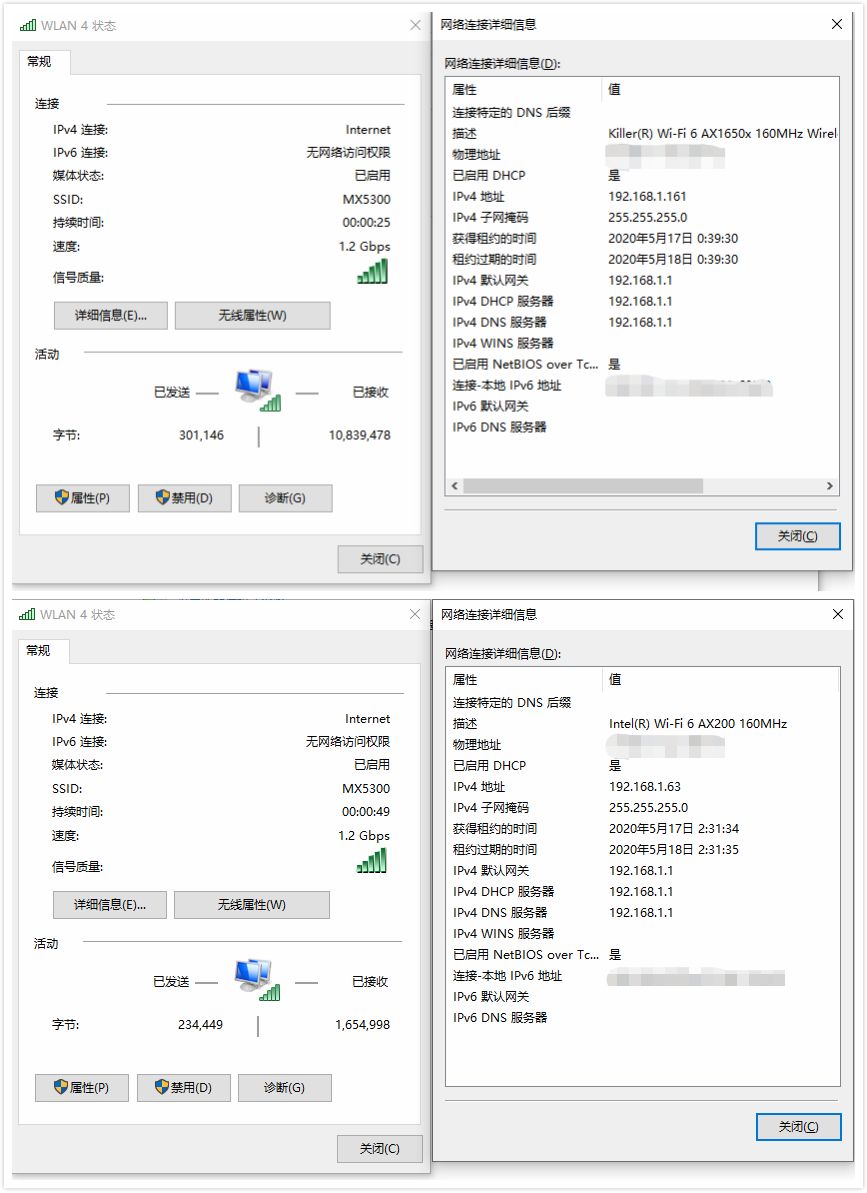867x1193 pixels.
Task: Select IPv4 默认网关 row in top dialog
Action: point(643,281)
